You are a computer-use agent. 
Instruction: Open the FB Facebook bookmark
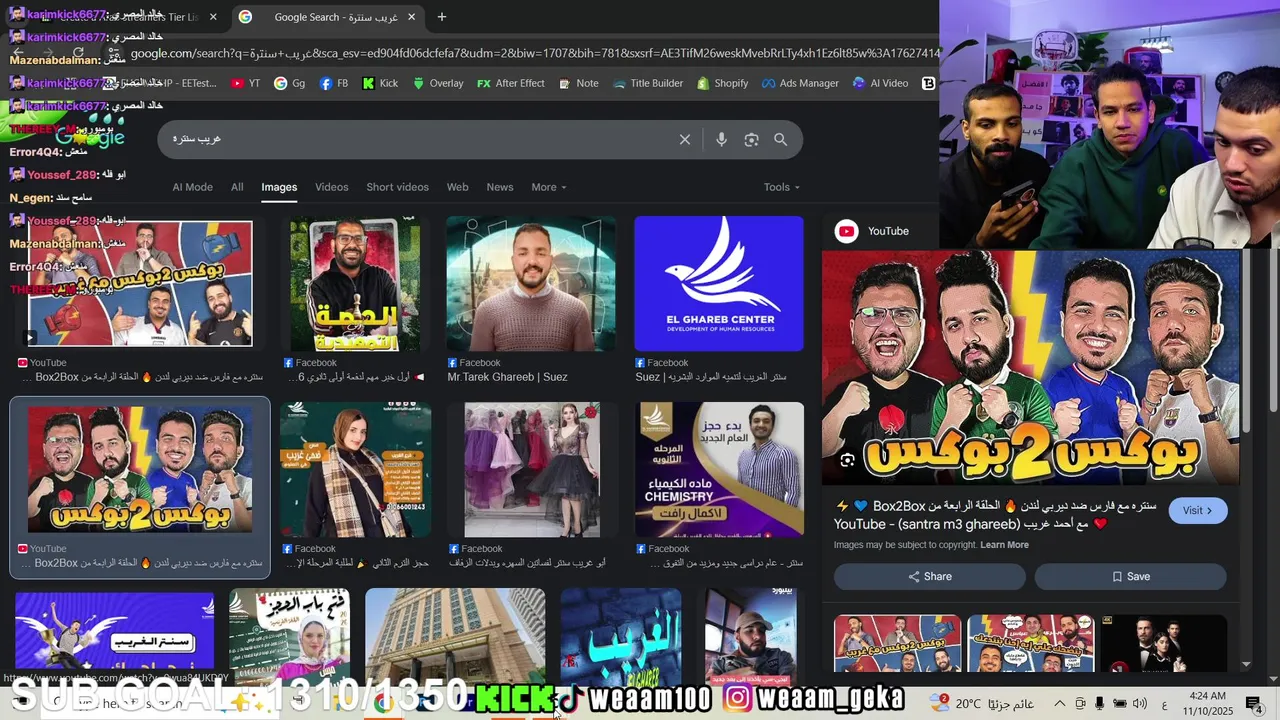pyautogui.click(x=334, y=83)
